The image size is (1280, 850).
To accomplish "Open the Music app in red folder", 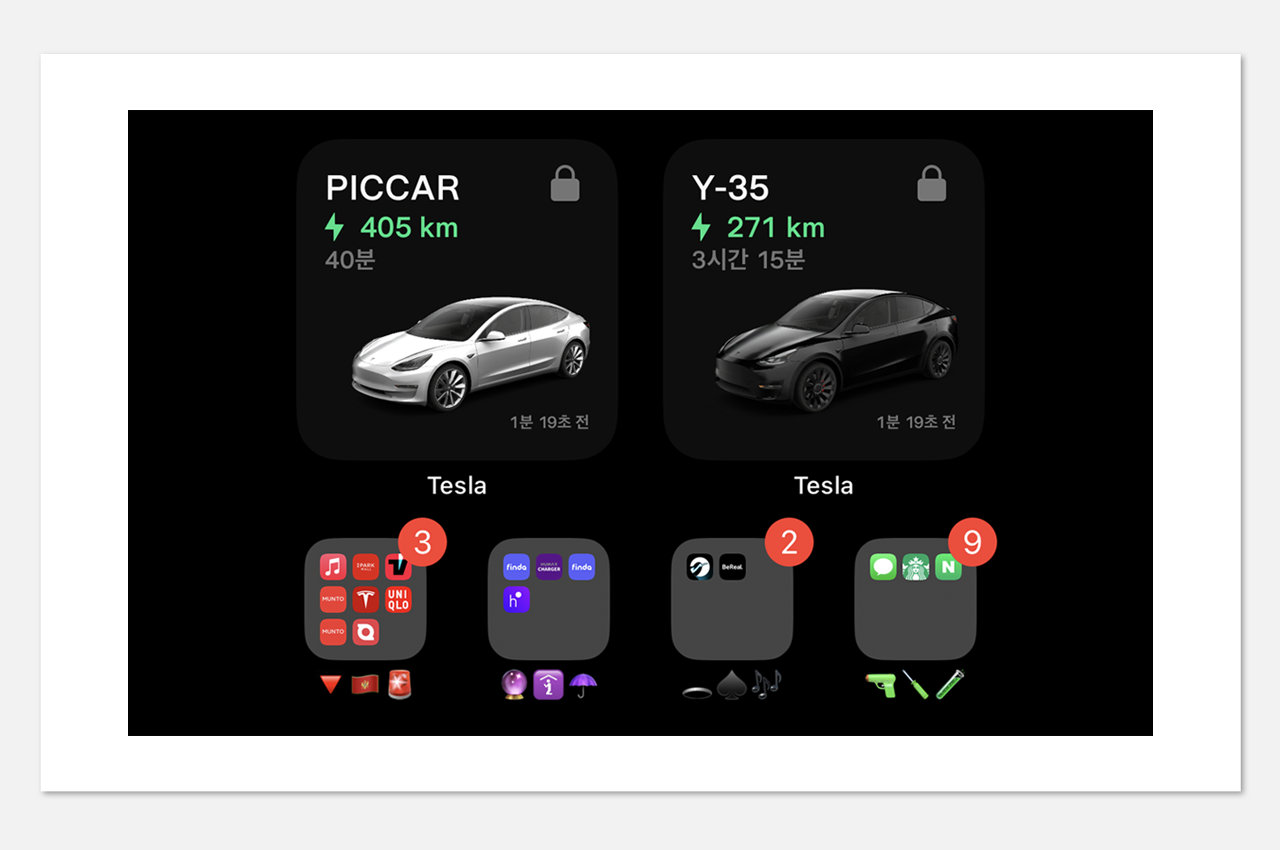I will pyautogui.click(x=333, y=567).
